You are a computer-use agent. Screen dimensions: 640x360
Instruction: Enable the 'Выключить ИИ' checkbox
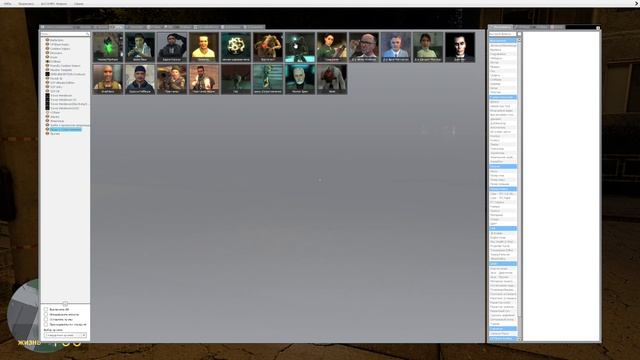pyautogui.click(x=46, y=310)
